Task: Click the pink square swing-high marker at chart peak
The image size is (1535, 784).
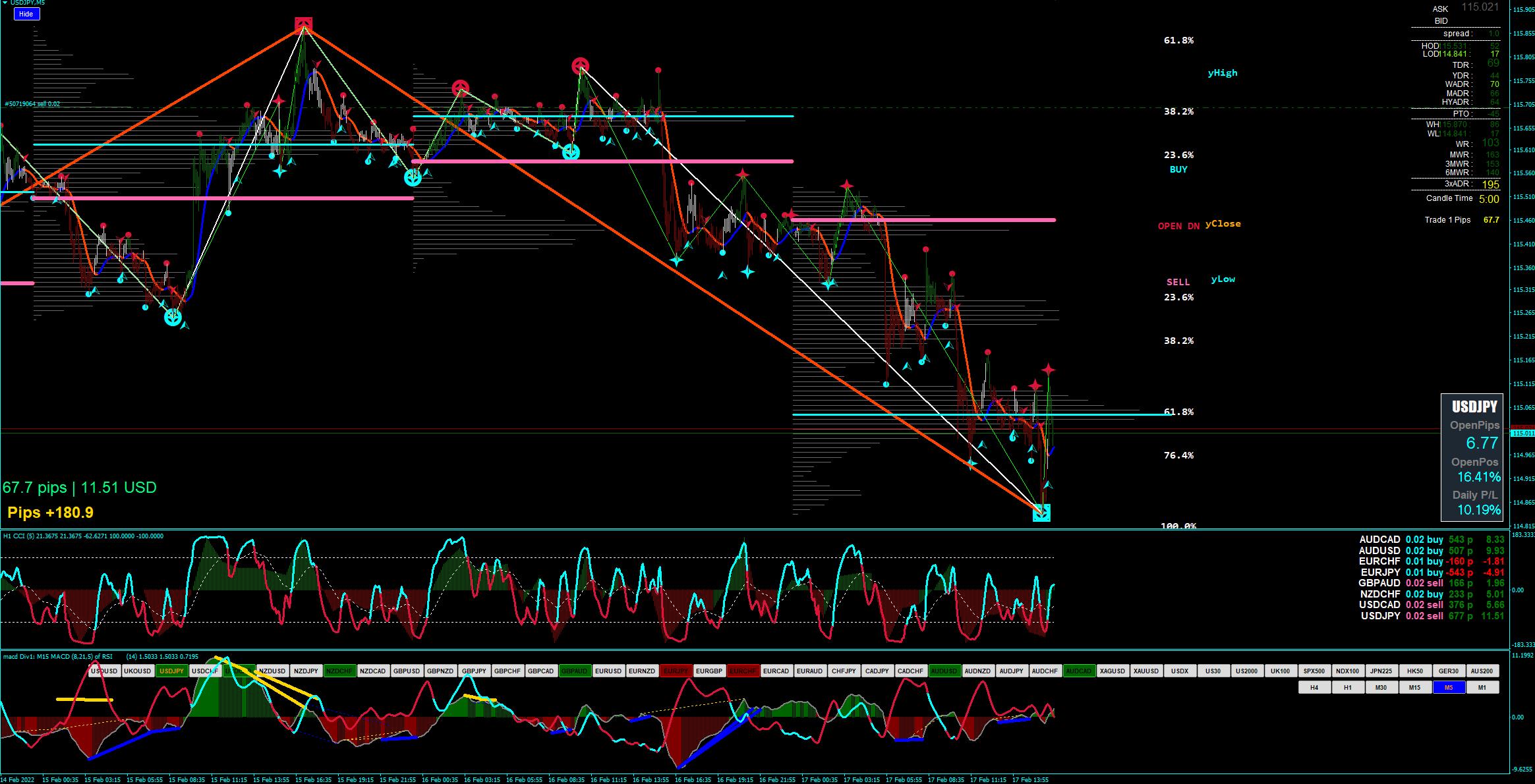Action: pyautogui.click(x=303, y=25)
